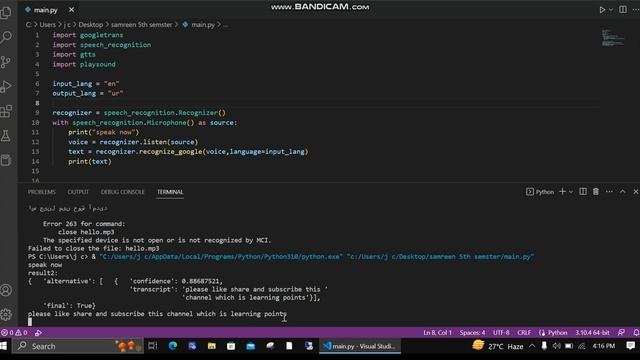Open the terminal panel more actions menu
The height and width of the screenshot is (360, 640).
click(x=609, y=191)
